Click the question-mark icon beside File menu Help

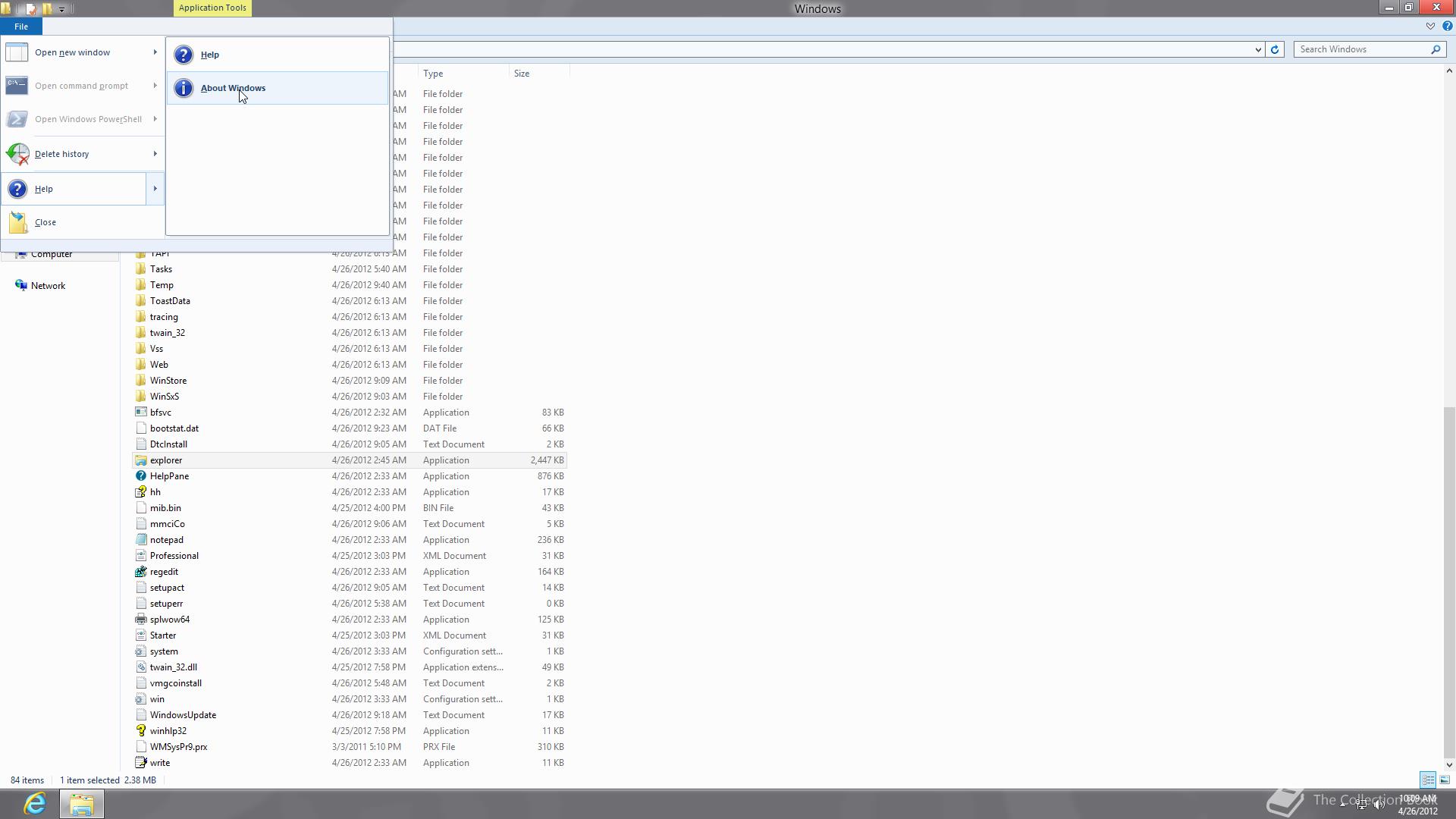click(17, 189)
